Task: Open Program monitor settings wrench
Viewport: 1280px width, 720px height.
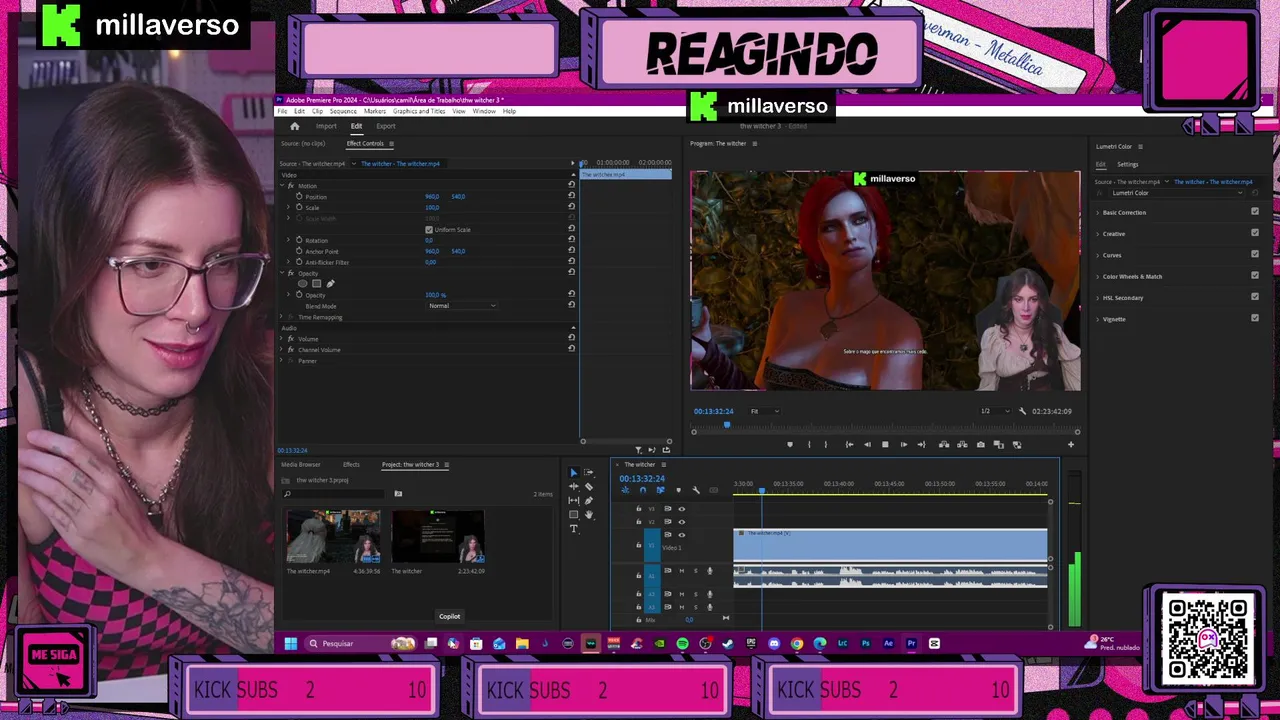Action: click(1022, 411)
